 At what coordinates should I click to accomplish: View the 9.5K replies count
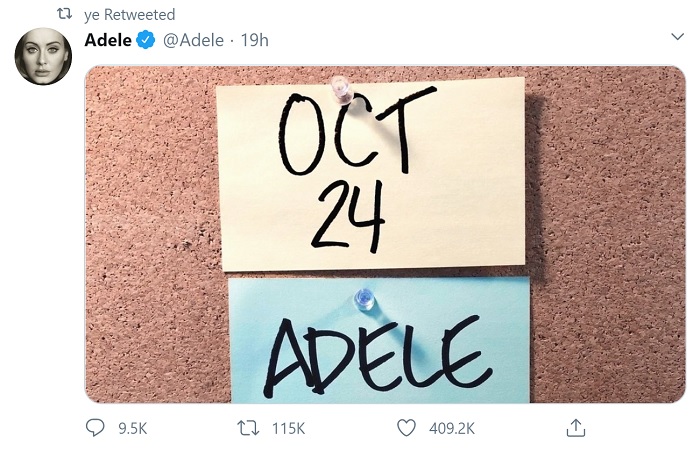(133, 429)
